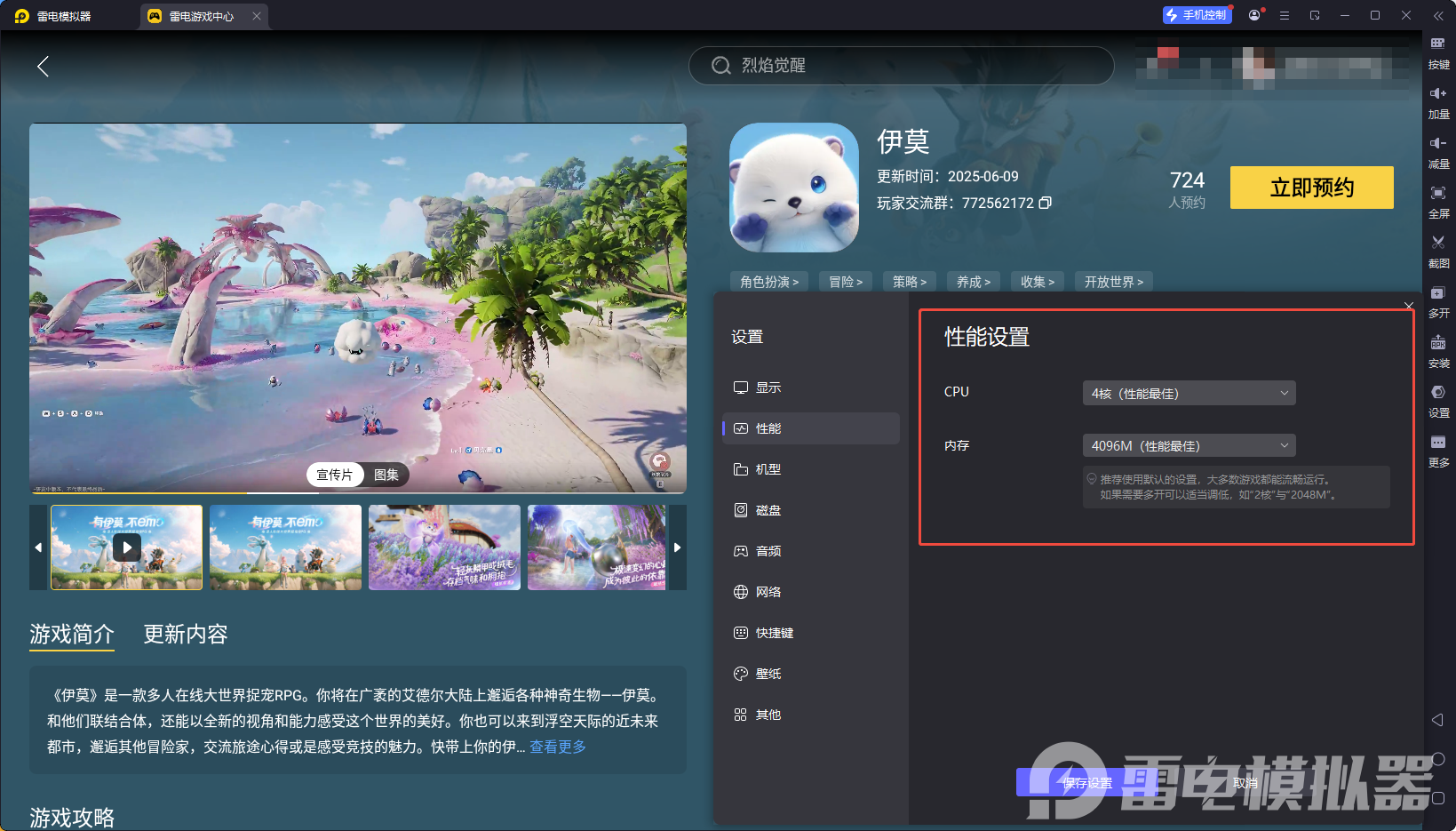Click the search bar showing 烈焰觉醒
Viewport: 1456px width, 831px height.
pyautogui.click(x=901, y=66)
